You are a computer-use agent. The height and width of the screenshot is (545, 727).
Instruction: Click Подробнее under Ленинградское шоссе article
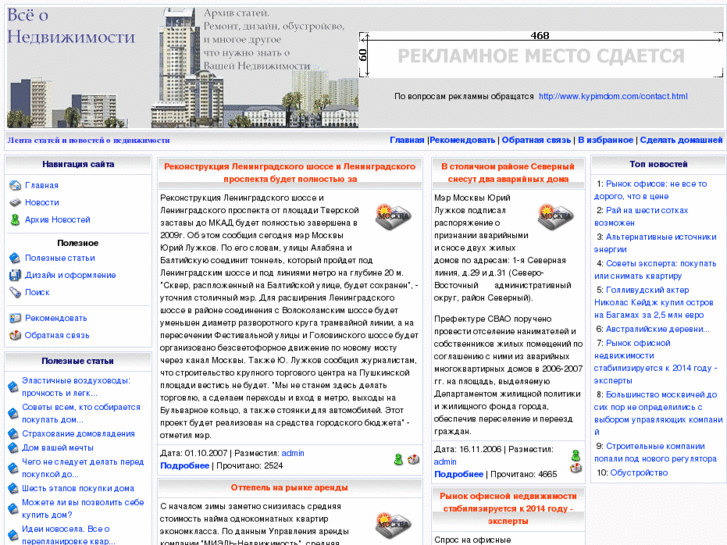185,466
